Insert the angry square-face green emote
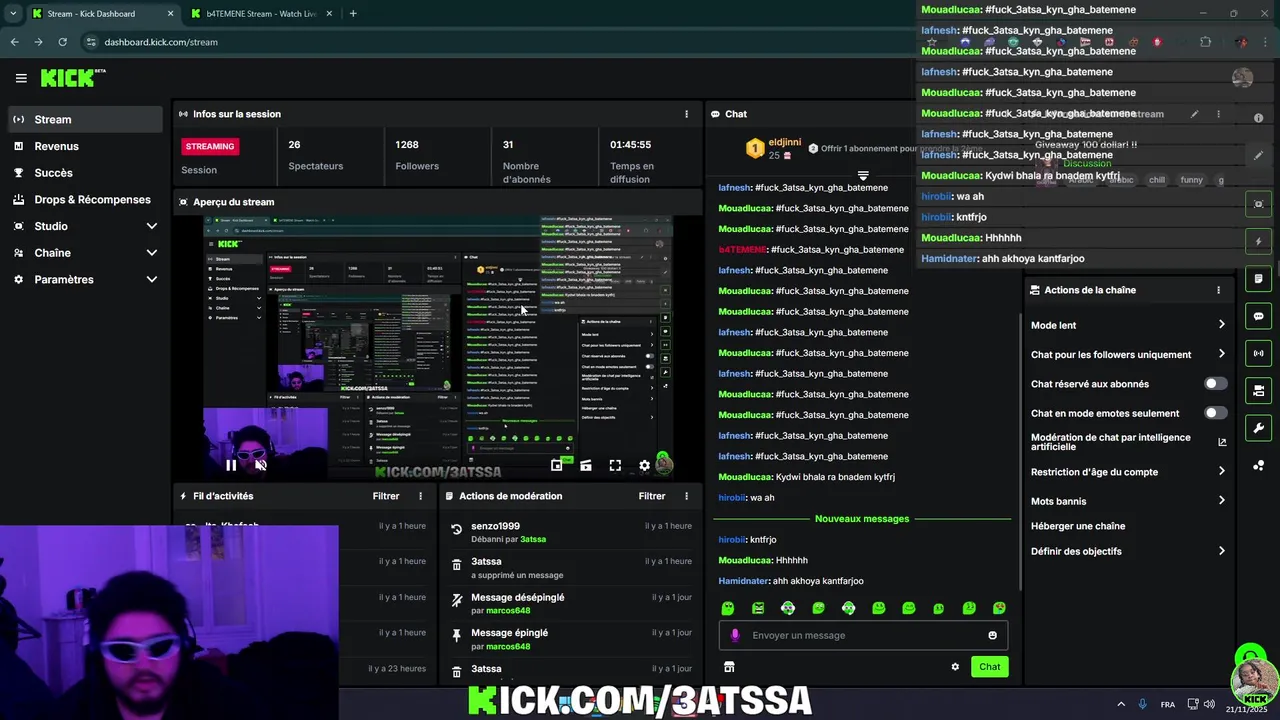Image resolution: width=1280 pixels, height=720 pixels. [x=758, y=608]
